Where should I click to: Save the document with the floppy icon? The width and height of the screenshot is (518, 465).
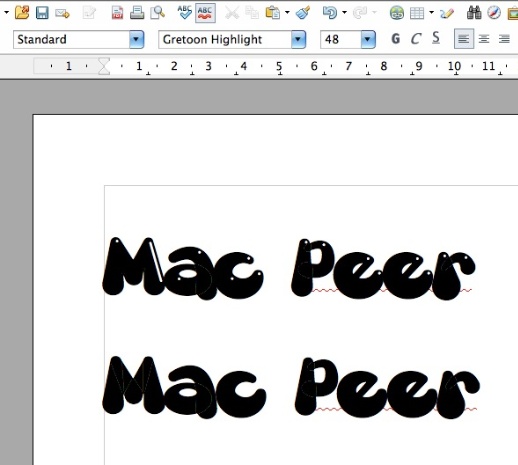[42, 13]
